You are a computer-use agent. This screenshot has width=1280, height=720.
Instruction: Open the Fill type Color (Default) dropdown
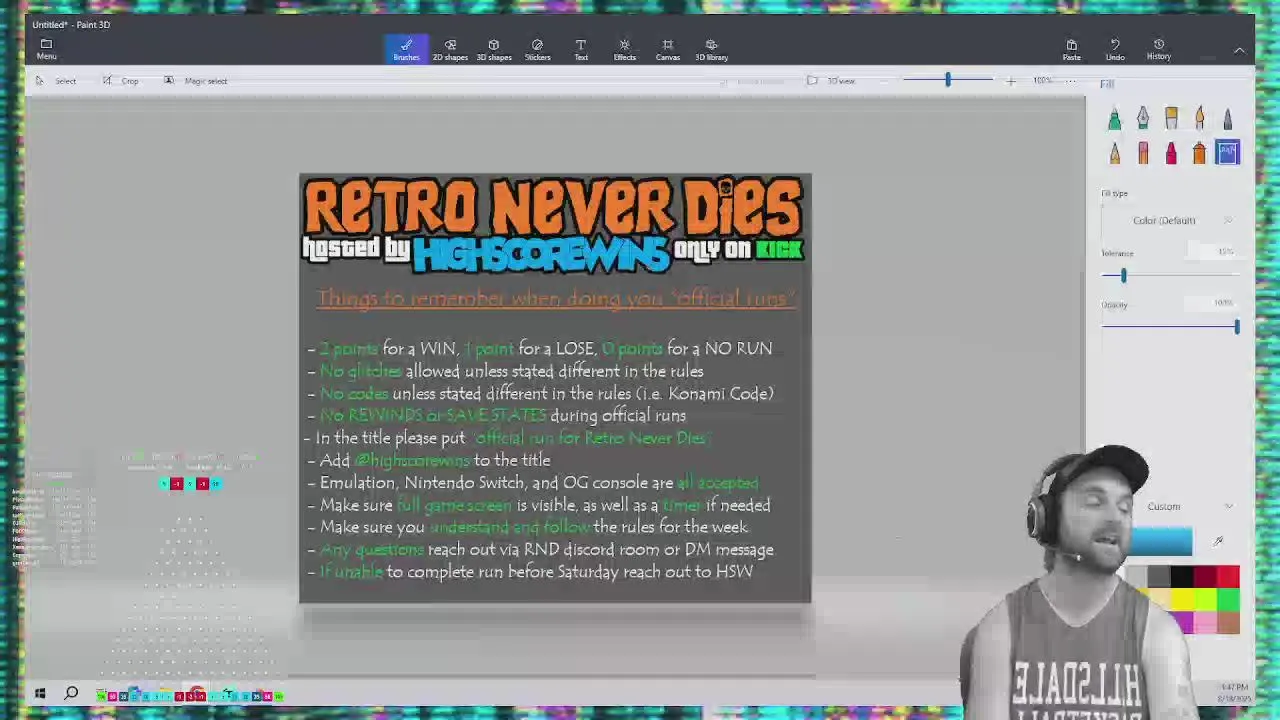click(1170, 220)
